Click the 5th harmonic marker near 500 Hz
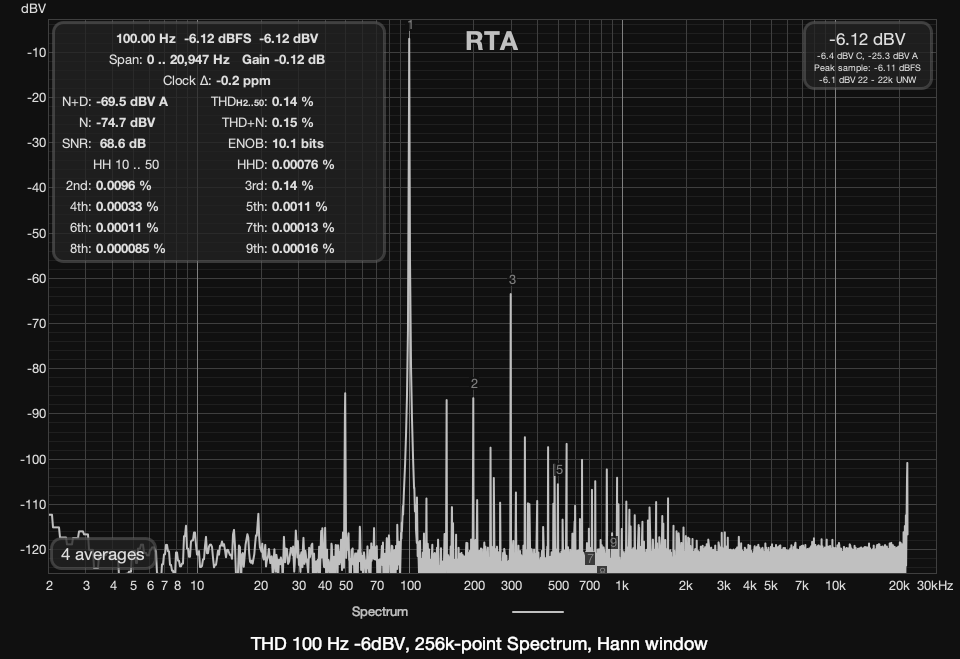 [559, 470]
